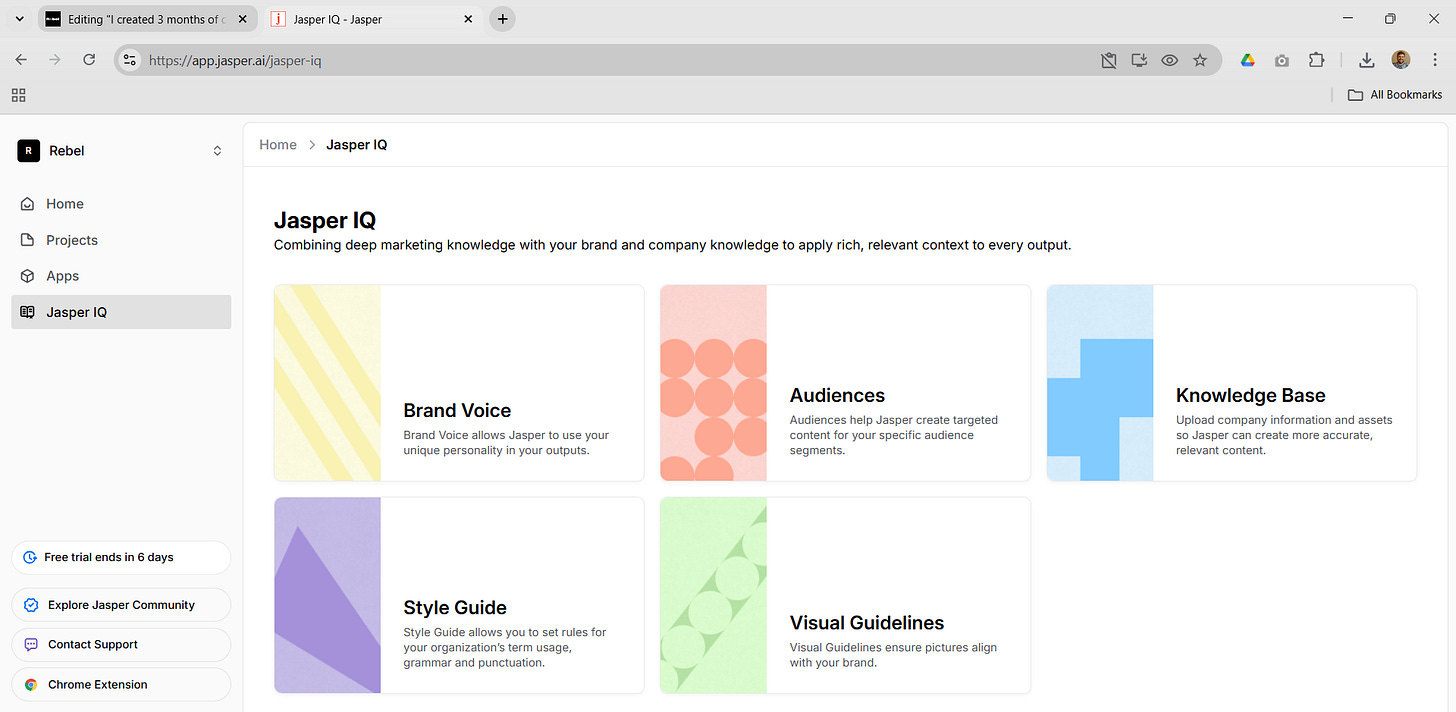The width and height of the screenshot is (1456, 712).
Task: Click the install app icon in address bar
Action: 1139,60
